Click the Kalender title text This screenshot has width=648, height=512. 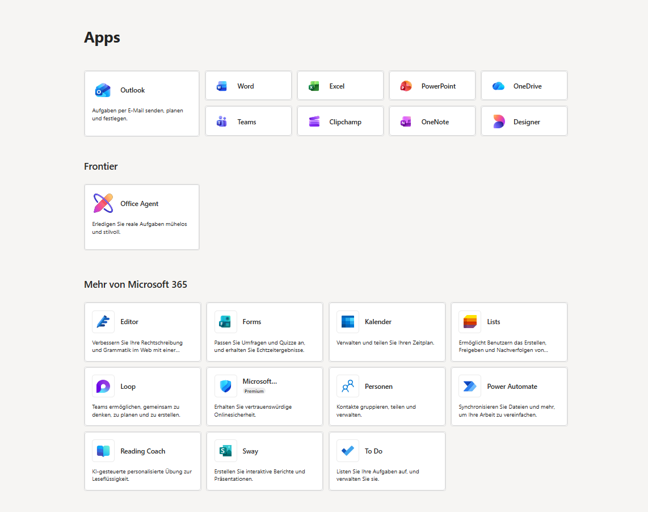tap(378, 321)
